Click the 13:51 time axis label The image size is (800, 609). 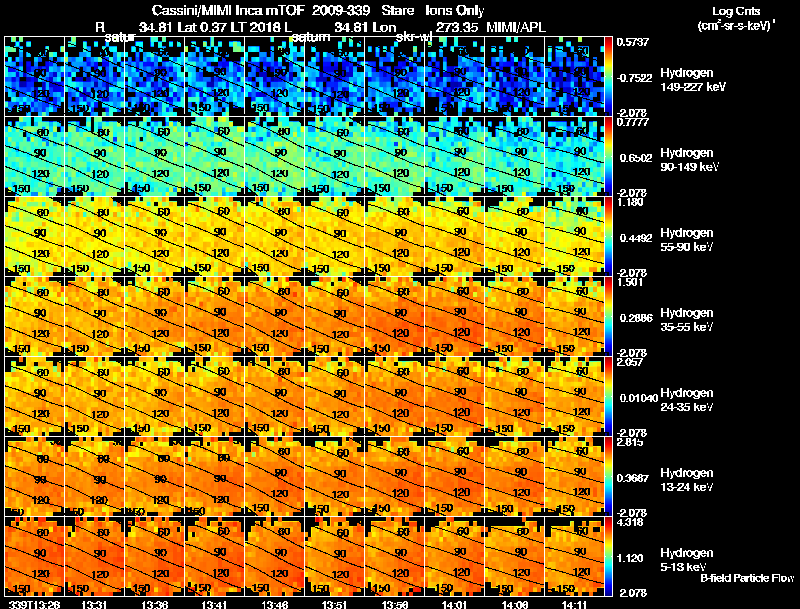pyautogui.click(x=334, y=605)
